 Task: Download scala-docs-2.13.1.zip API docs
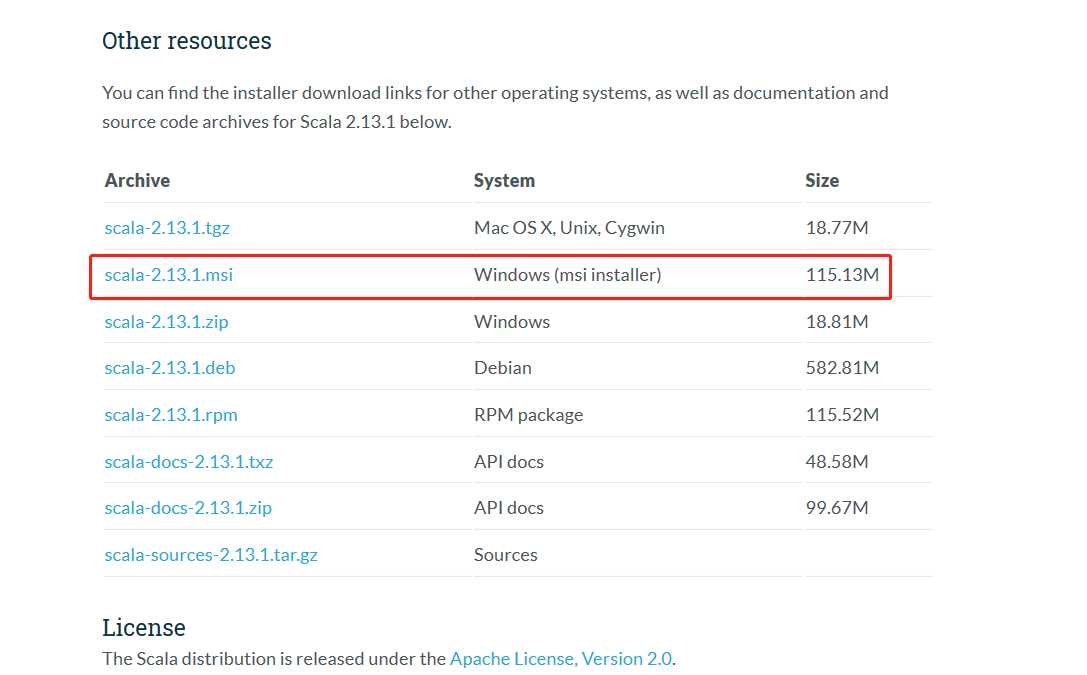[188, 508]
